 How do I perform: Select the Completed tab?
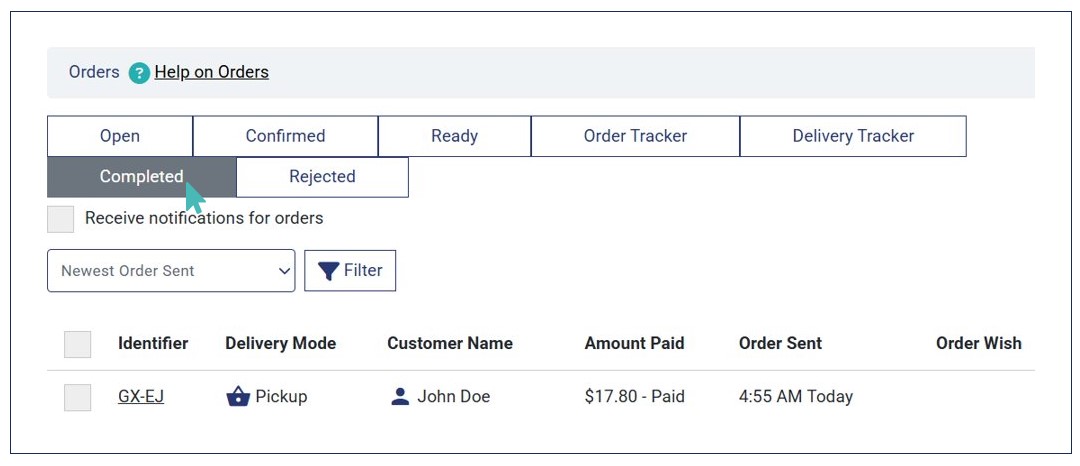pyautogui.click(x=141, y=177)
